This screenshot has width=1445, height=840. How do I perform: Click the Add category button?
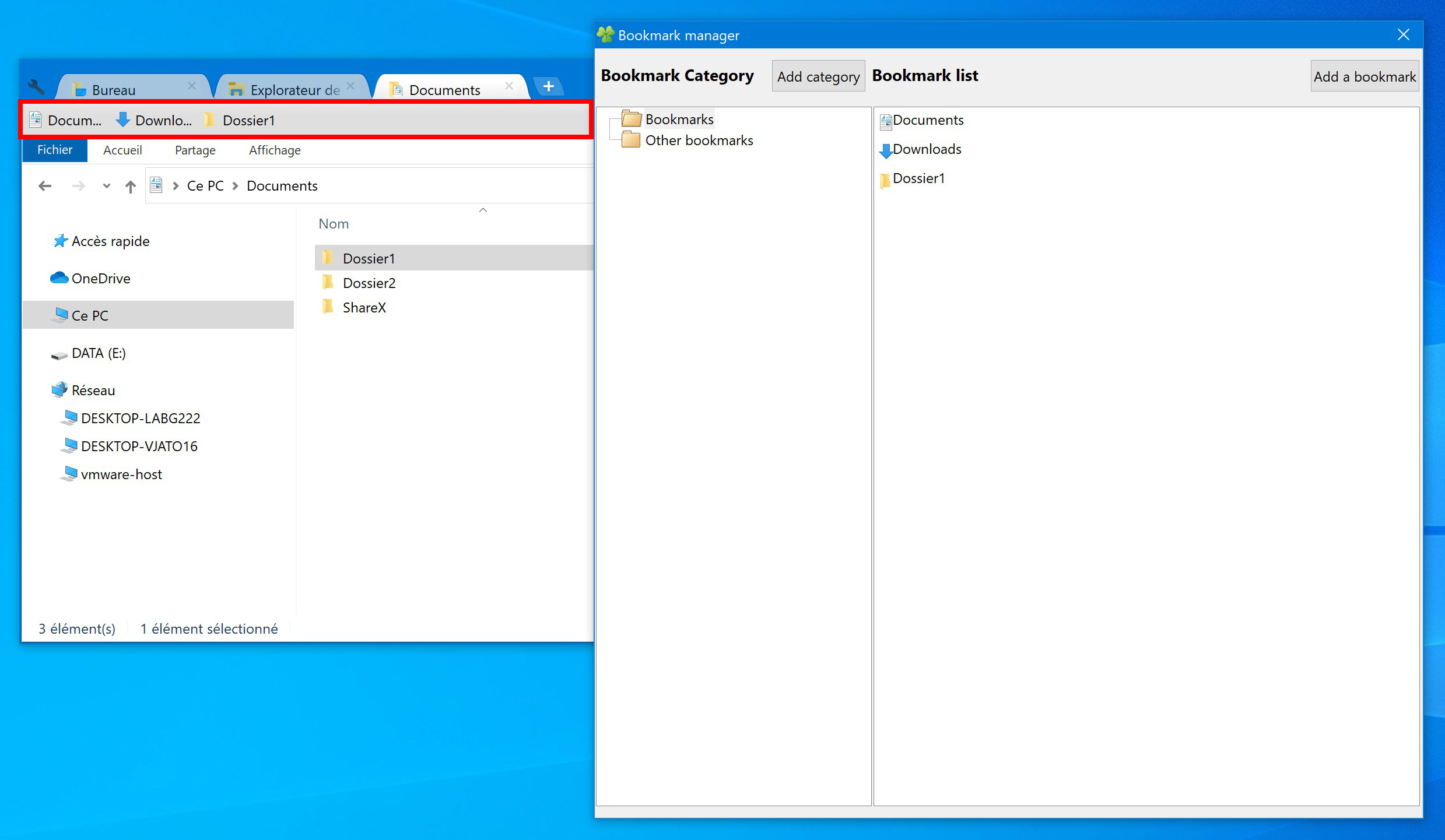click(x=818, y=76)
